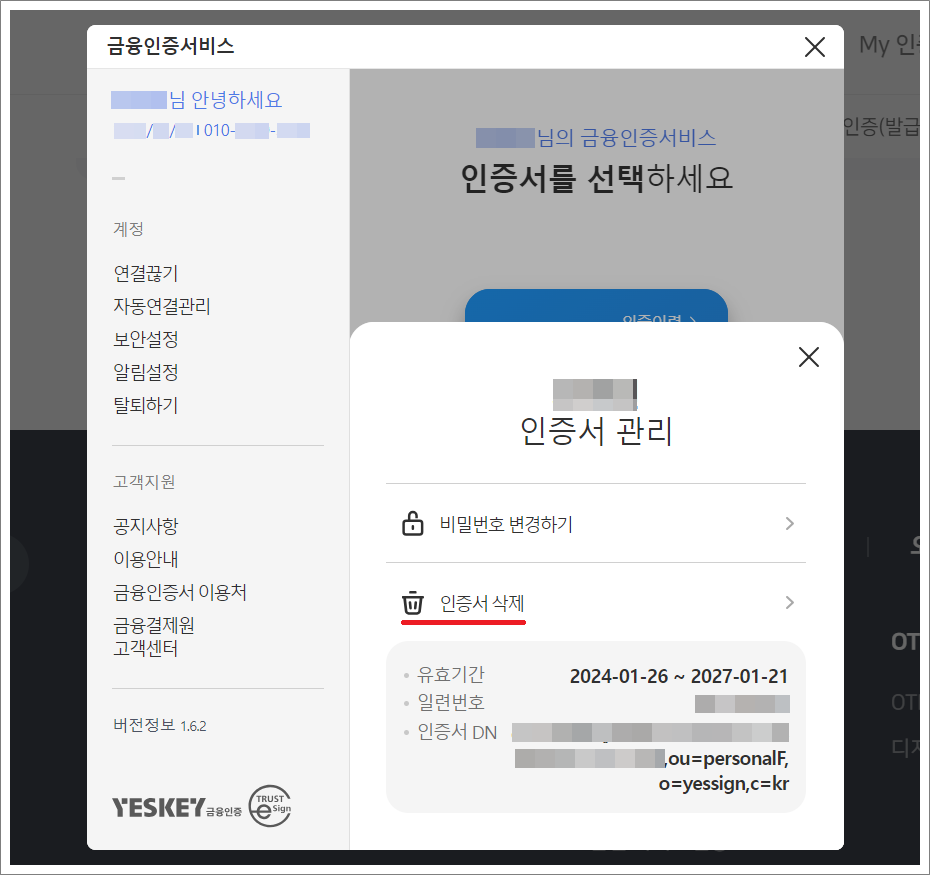
Task: Click the 금융인증서비스 dialog title
Action: 171,46
